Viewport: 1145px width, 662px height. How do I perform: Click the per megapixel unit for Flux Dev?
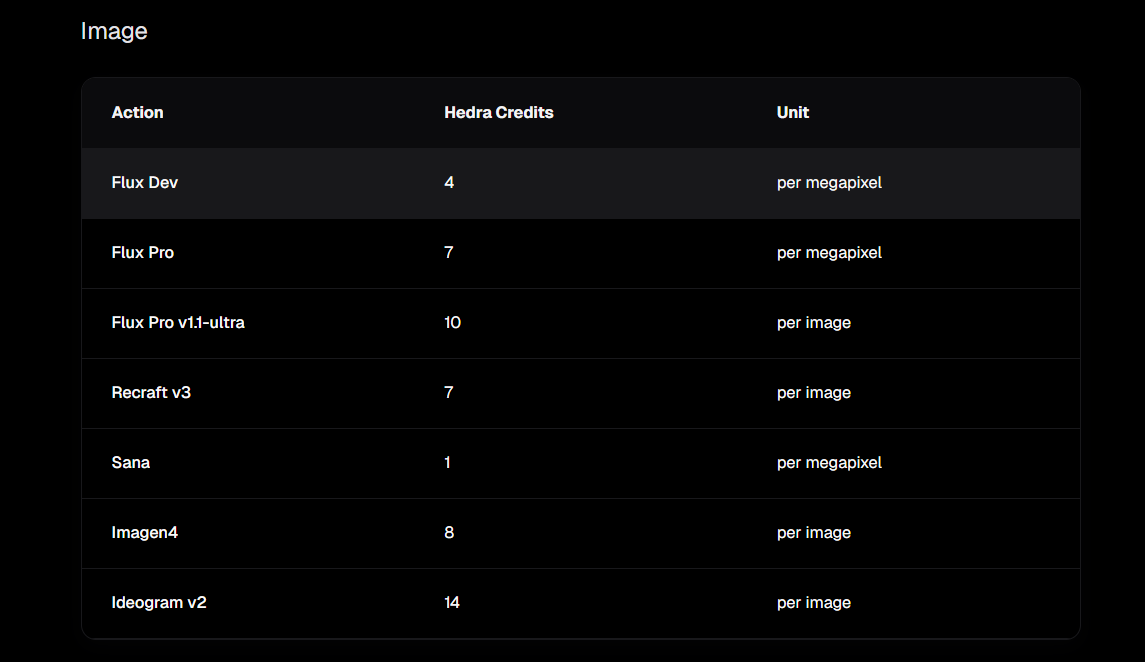click(x=829, y=183)
